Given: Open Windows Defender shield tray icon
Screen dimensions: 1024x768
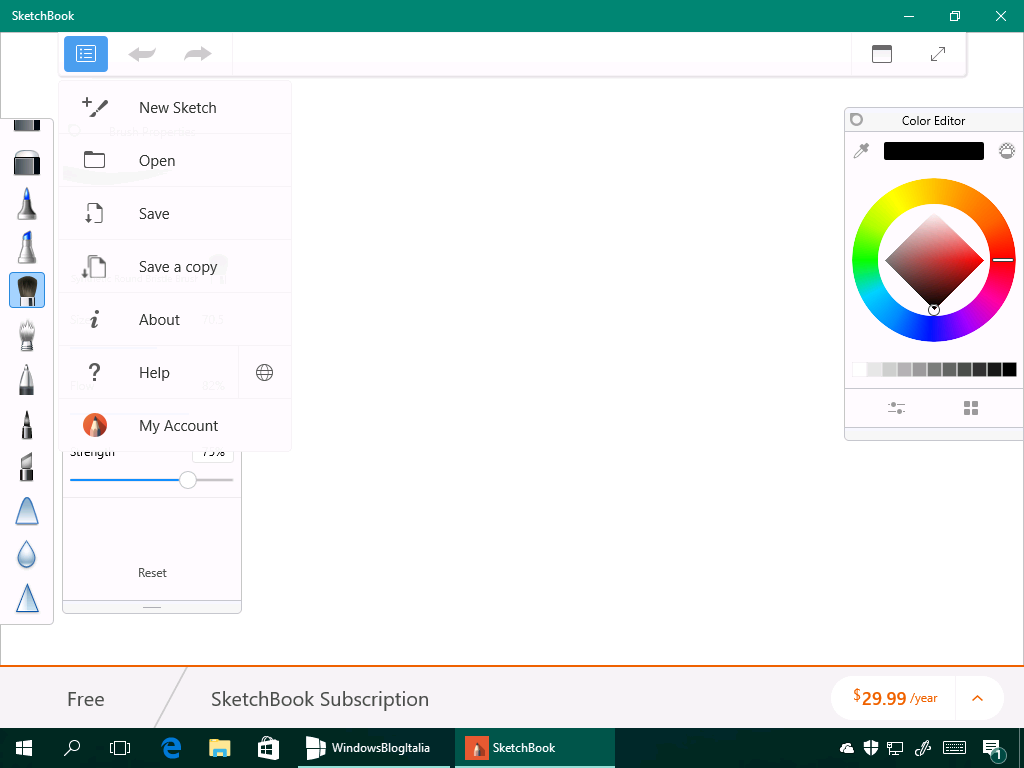Looking at the screenshot, I should point(871,748).
